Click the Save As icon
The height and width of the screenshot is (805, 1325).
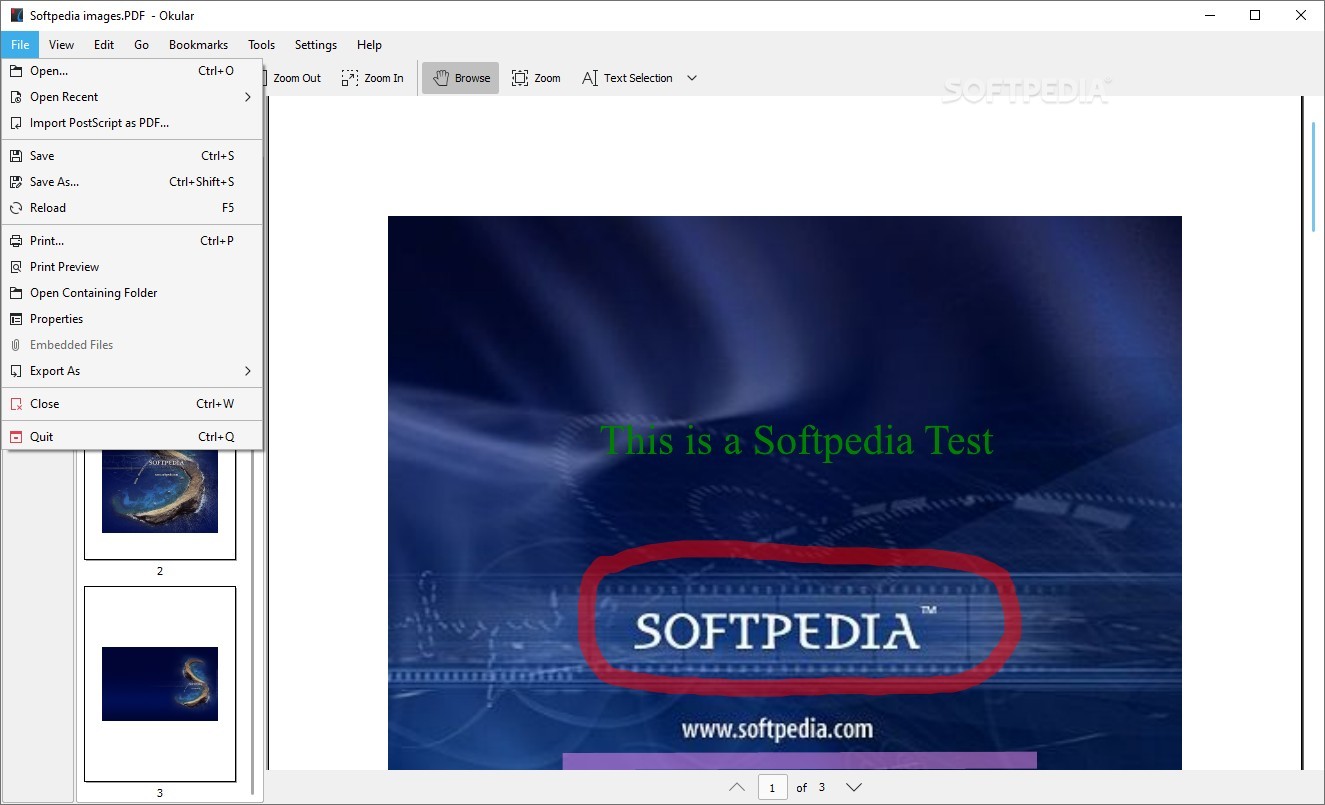(x=15, y=182)
